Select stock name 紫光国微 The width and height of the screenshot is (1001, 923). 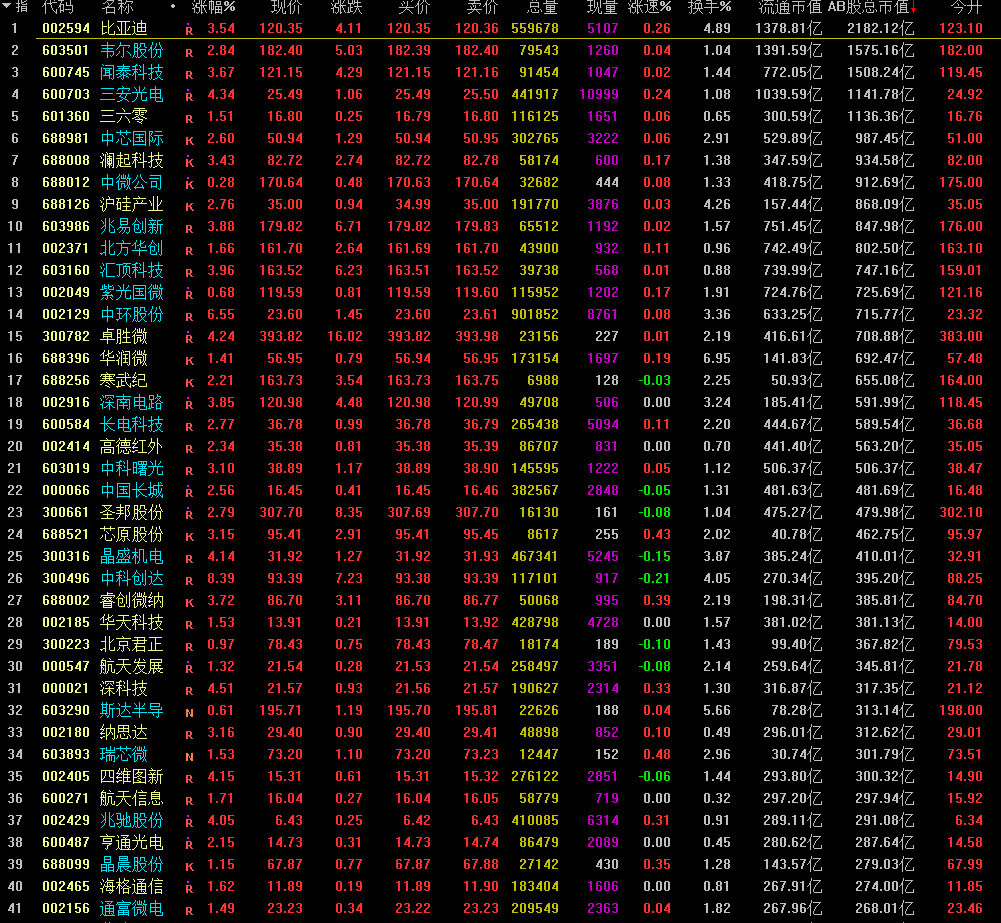point(132,292)
